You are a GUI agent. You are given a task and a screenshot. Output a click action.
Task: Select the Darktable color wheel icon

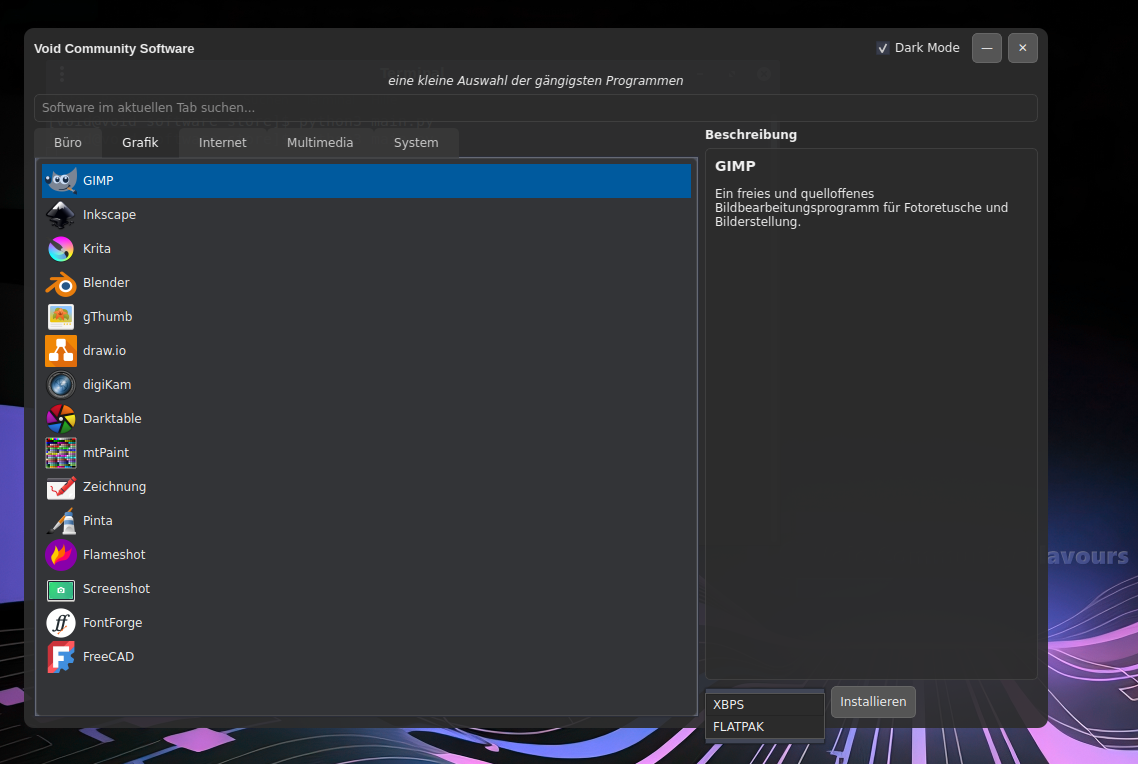coord(61,419)
